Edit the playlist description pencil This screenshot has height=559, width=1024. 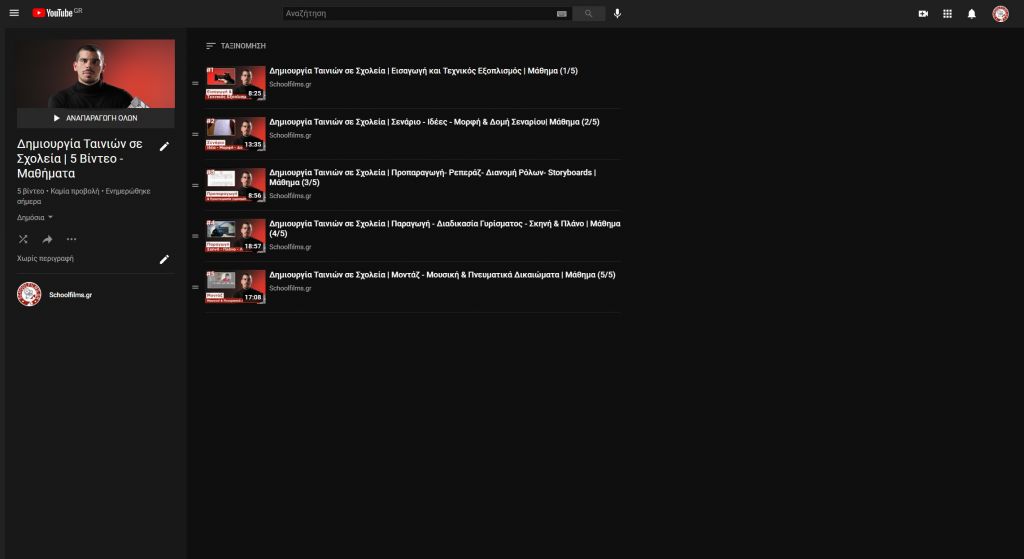(165, 259)
